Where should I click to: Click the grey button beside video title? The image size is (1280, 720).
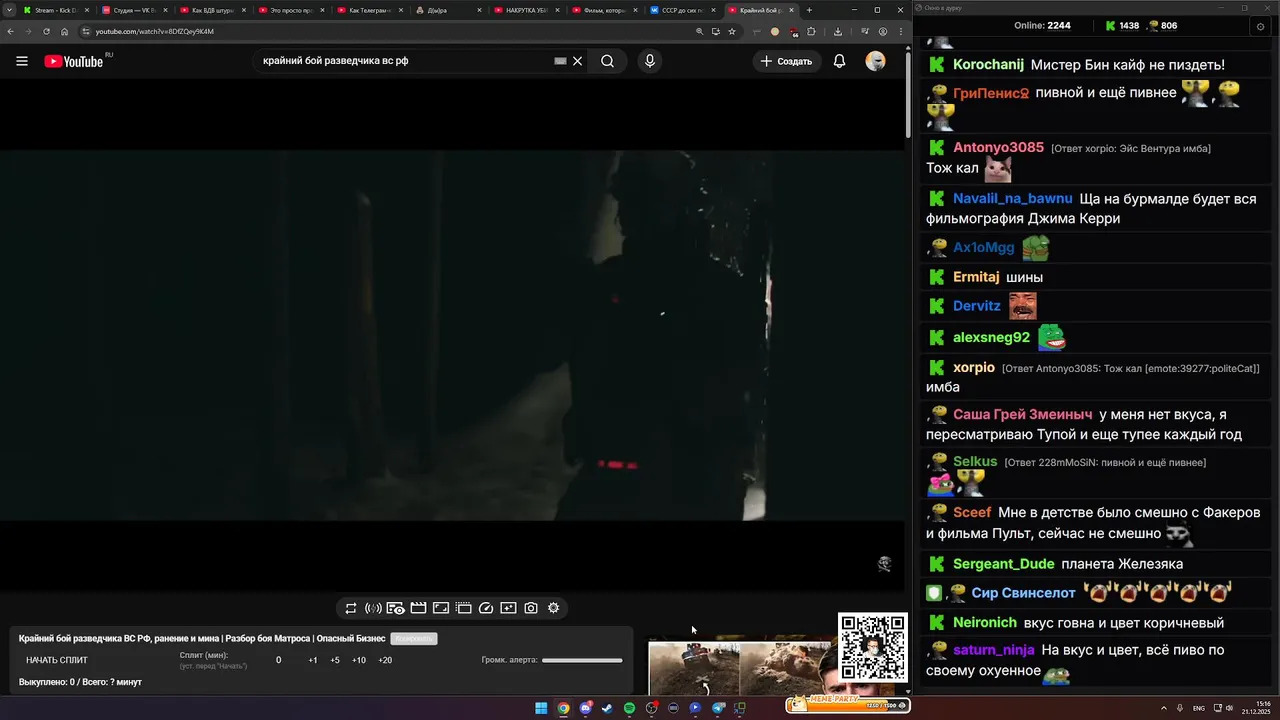point(414,638)
